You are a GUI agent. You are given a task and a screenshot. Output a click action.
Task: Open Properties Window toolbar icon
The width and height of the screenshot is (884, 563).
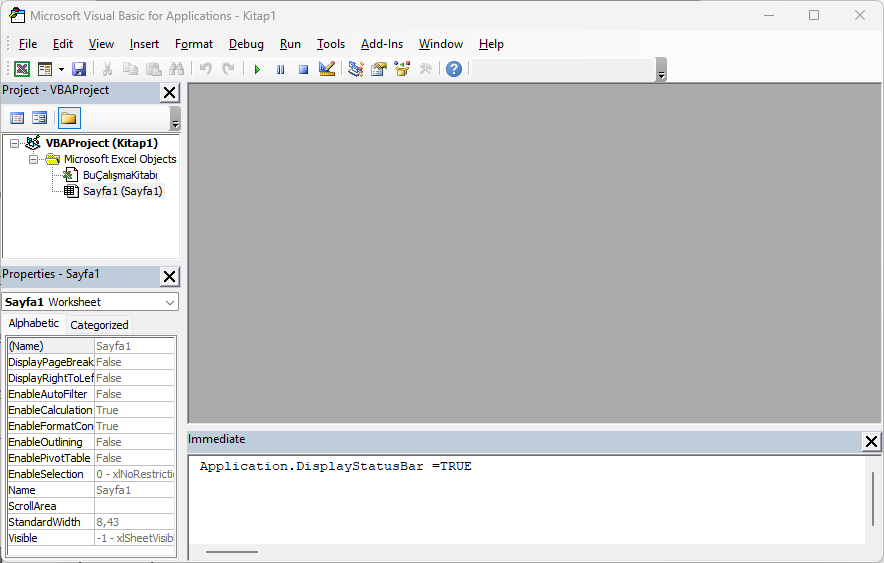coord(379,69)
